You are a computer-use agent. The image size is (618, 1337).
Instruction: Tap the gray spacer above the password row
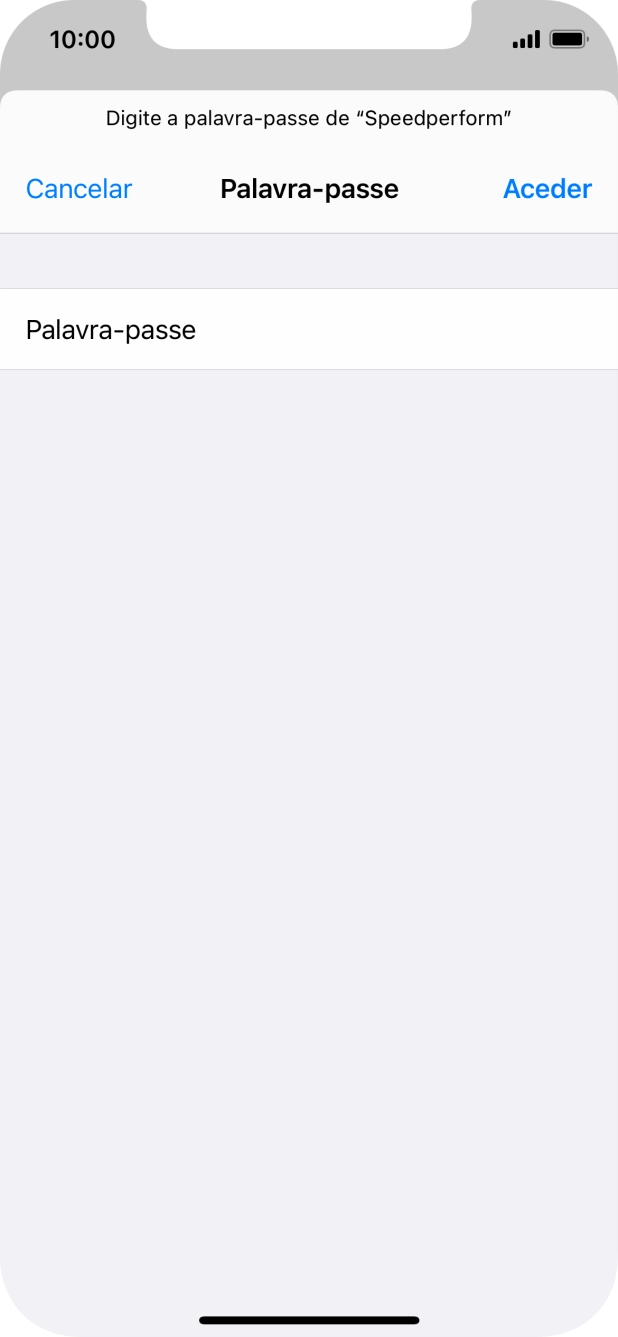pyautogui.click(x=309, y=261)
